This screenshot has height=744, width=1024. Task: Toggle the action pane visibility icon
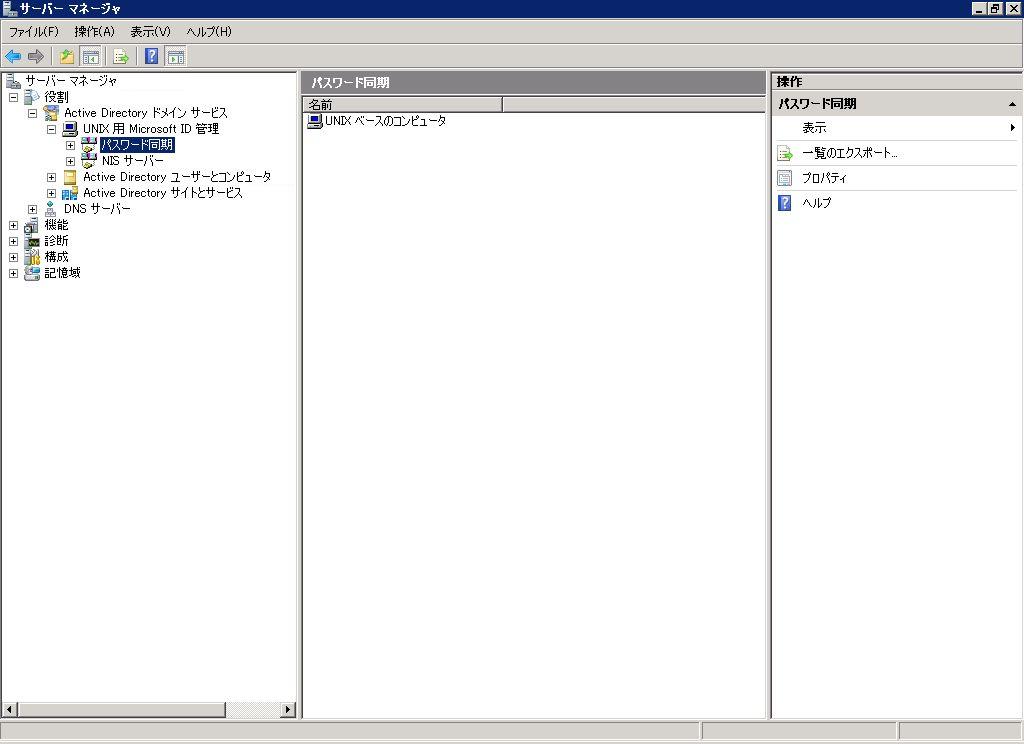pyautogui.click(x=176, y=56)
